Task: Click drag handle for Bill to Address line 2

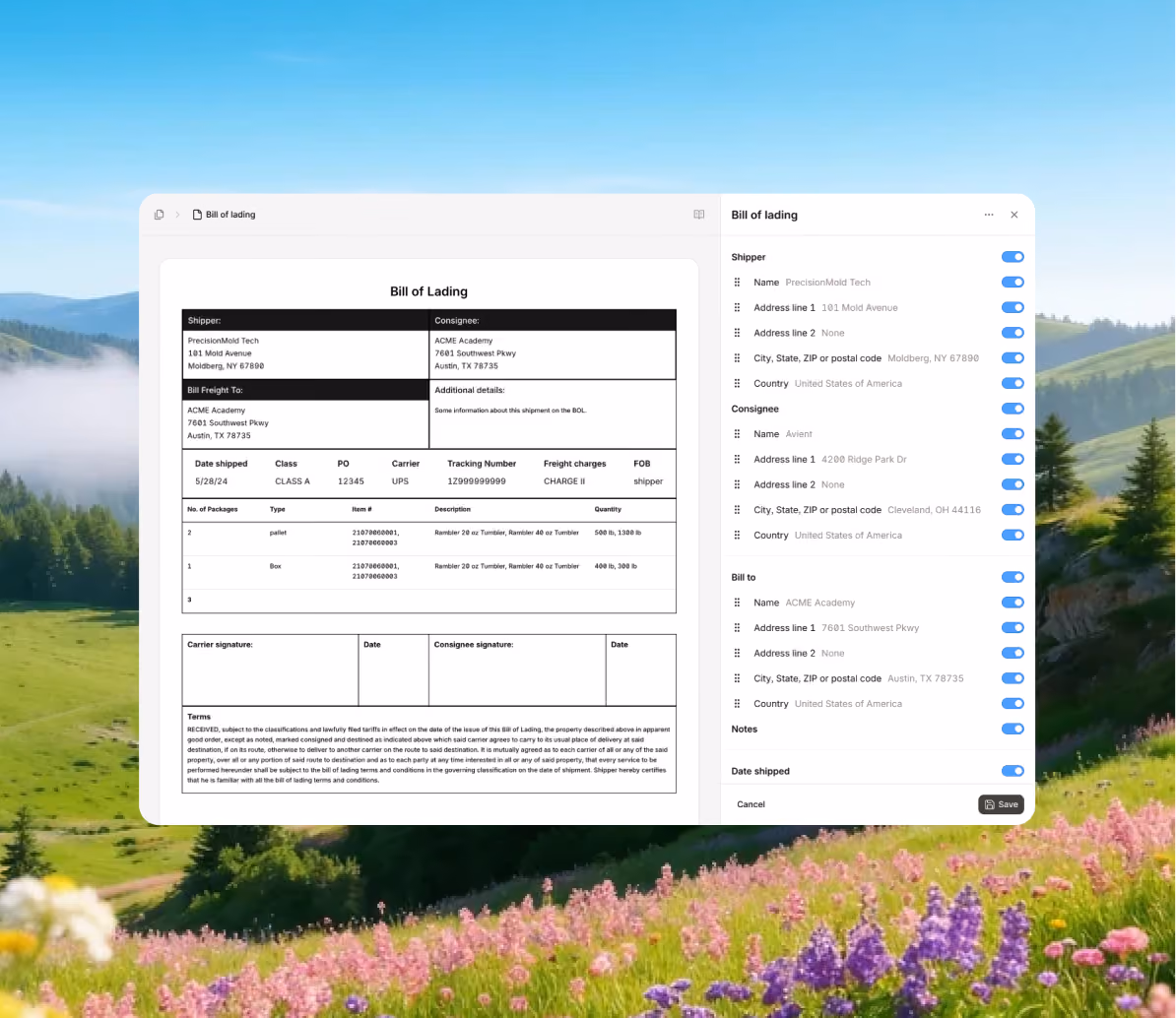Action: click(x=738, y=653)
